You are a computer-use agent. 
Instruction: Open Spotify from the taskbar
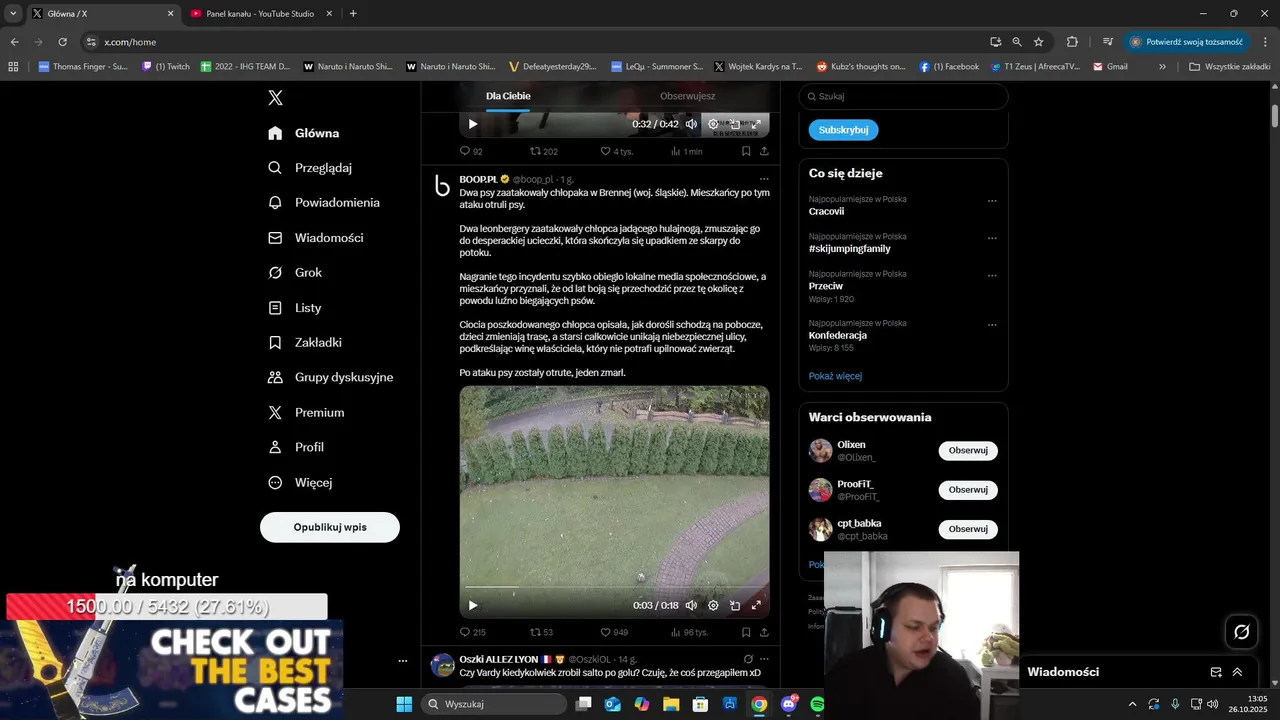click(817, 704)
